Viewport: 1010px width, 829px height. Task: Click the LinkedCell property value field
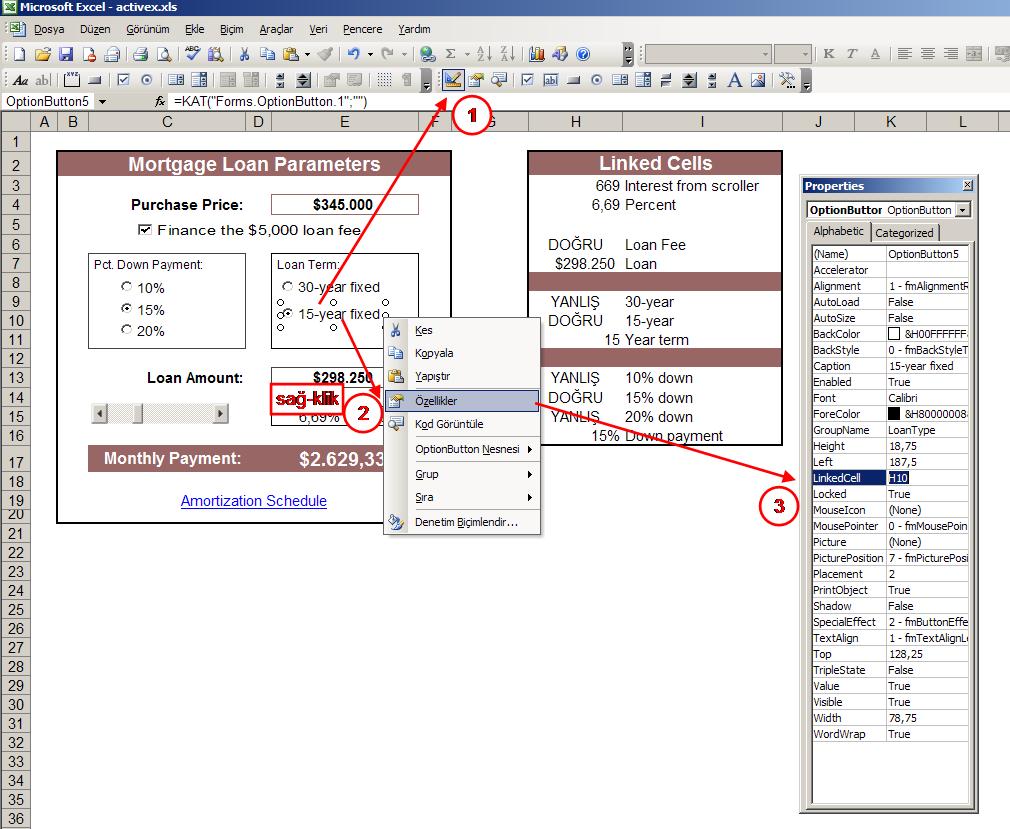click(x=927, y=478)
